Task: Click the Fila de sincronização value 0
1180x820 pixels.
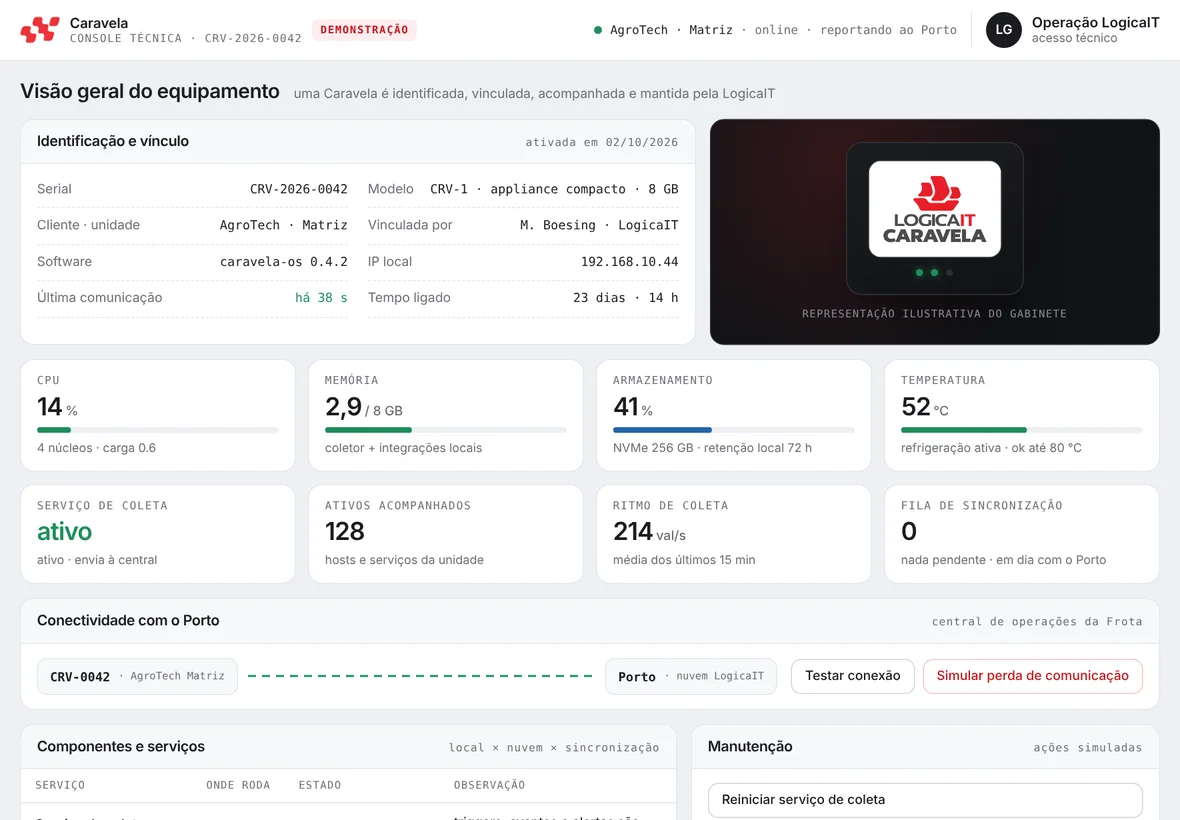Action: (x=909, y=532)
